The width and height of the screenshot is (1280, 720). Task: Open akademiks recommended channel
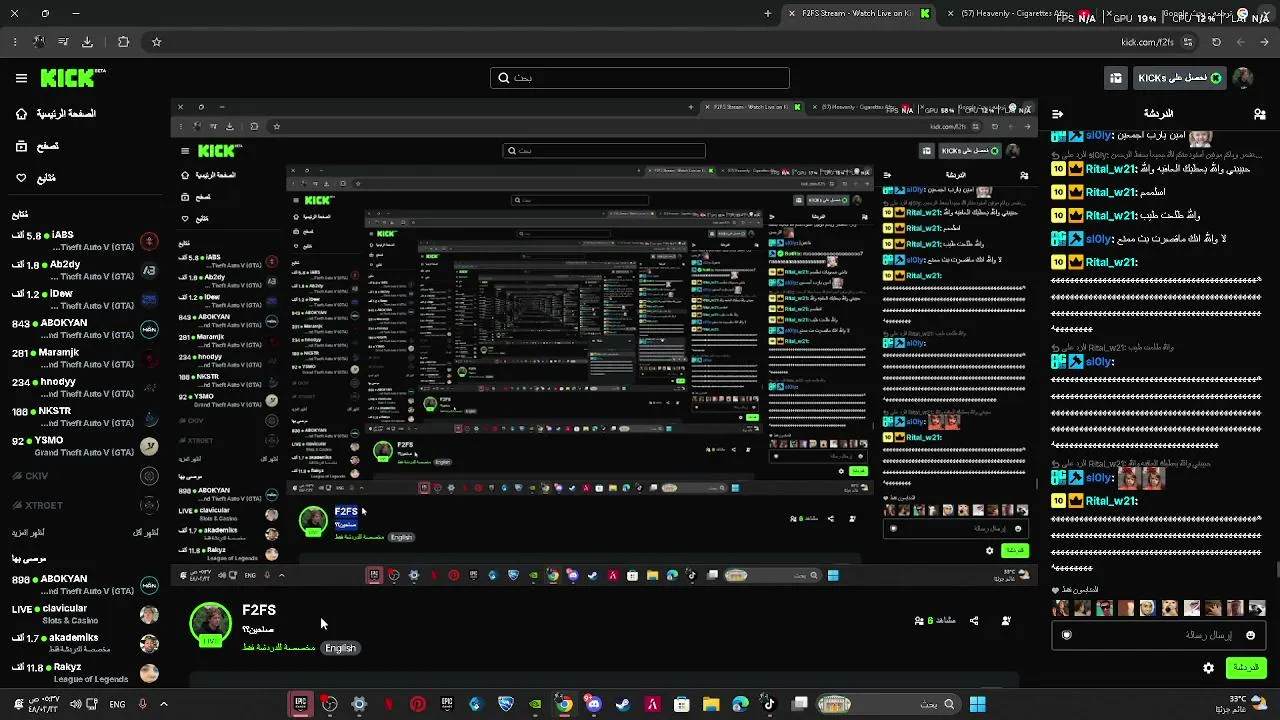coord(85,643)
